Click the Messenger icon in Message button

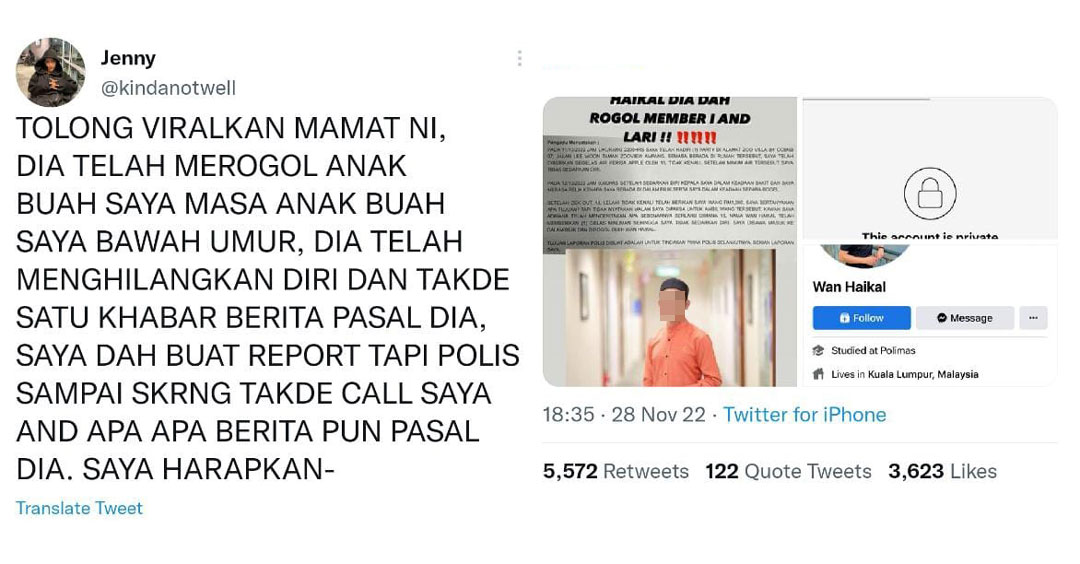click(942, 318)
